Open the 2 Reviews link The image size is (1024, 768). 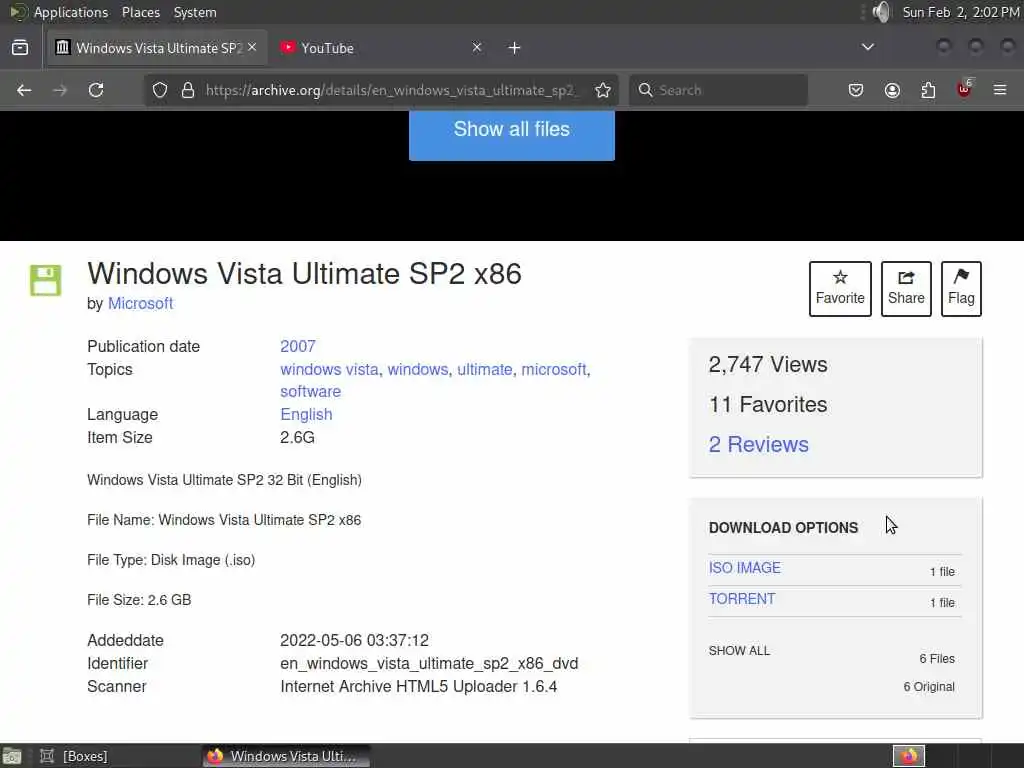pyautogui.click(x=759, y=444)
